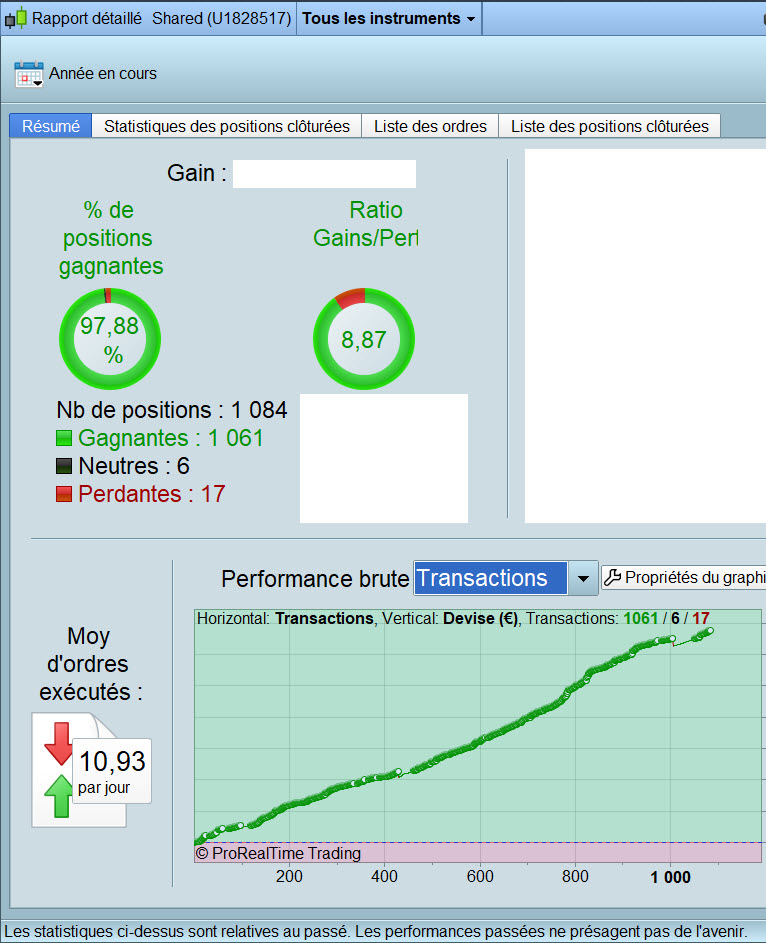The image size is (766, 943).
Task: Click the candlestick chart icon in title bar
Action: click(x=16, y=19)
